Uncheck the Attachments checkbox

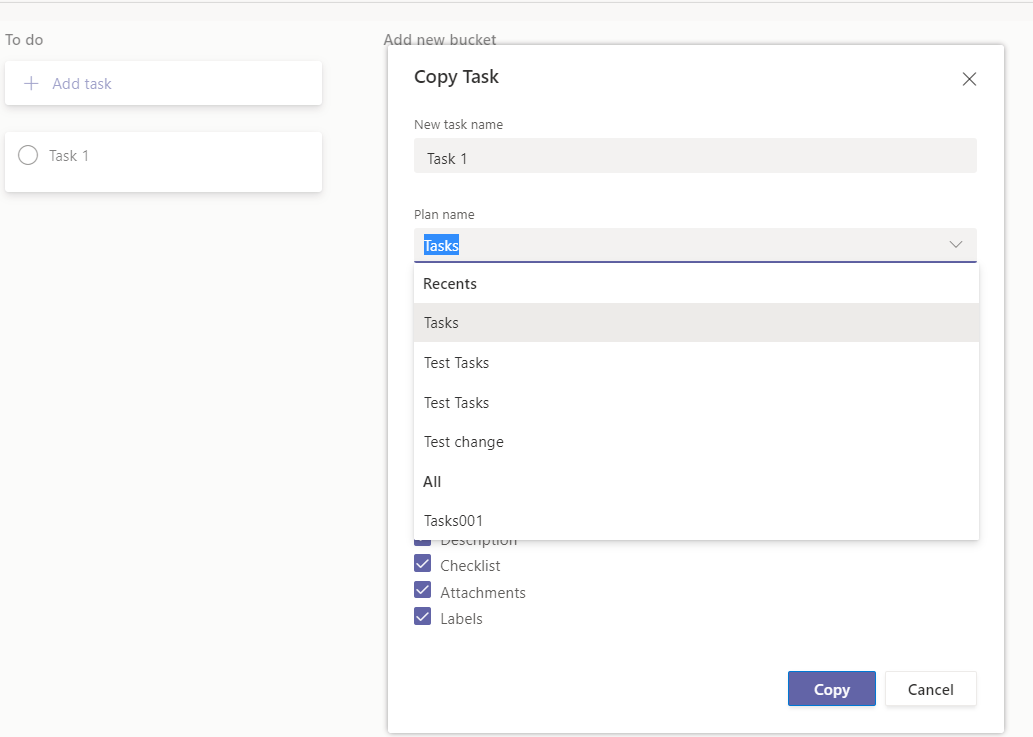(x=422, y=590)
